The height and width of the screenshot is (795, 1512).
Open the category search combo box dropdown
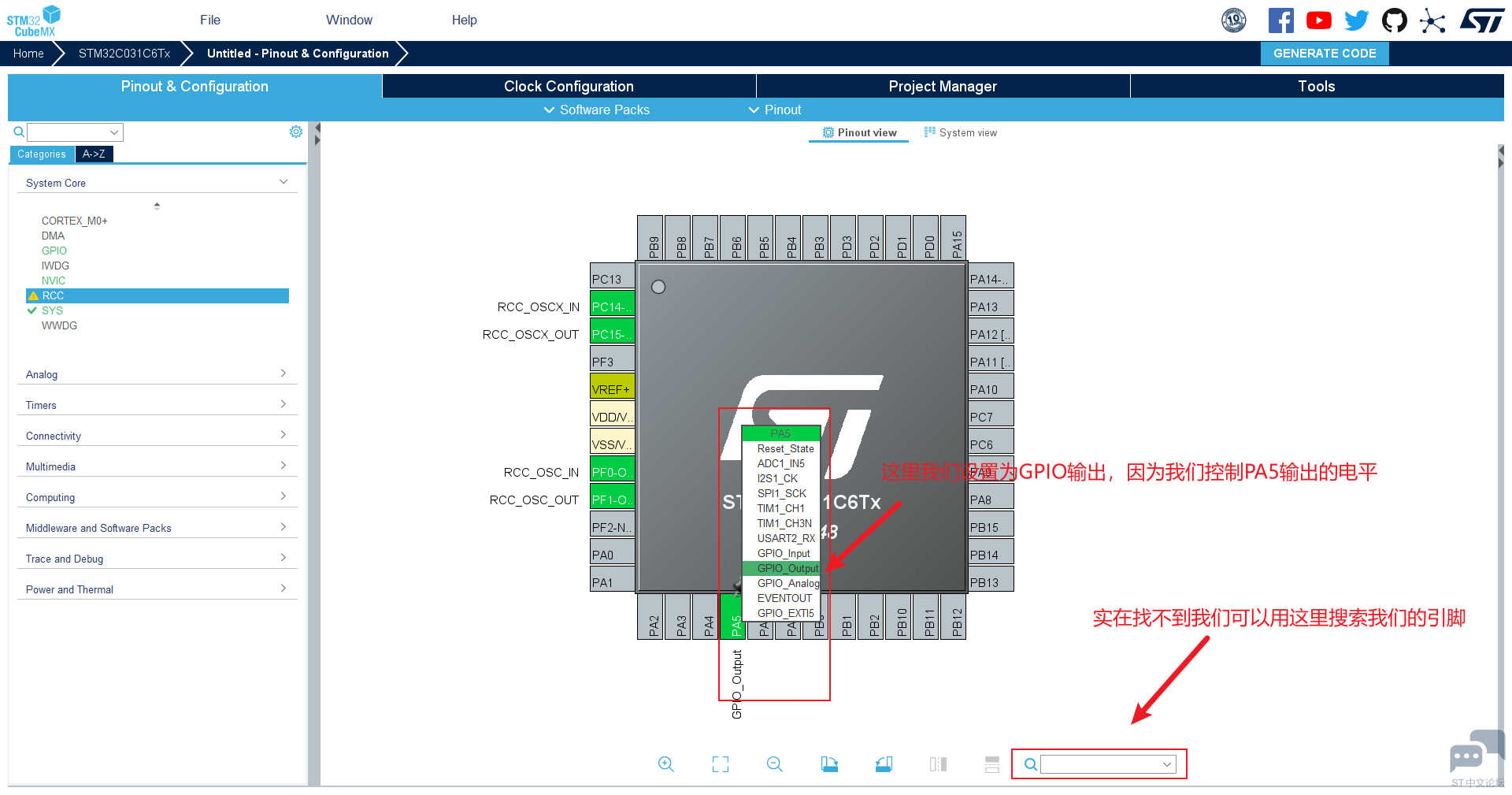click(x=114, y=132)
